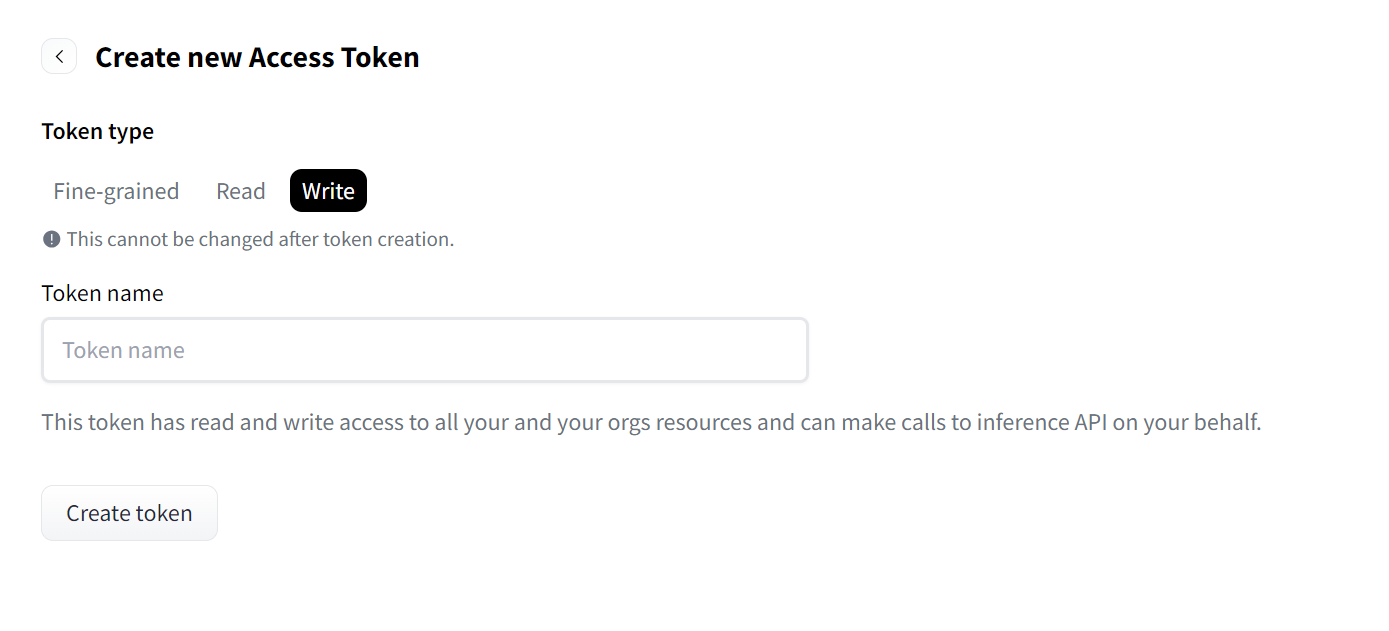Focus the Token name input field
Image resolution: width=1389 pixels, height=631 pixels.
(424, 350)
